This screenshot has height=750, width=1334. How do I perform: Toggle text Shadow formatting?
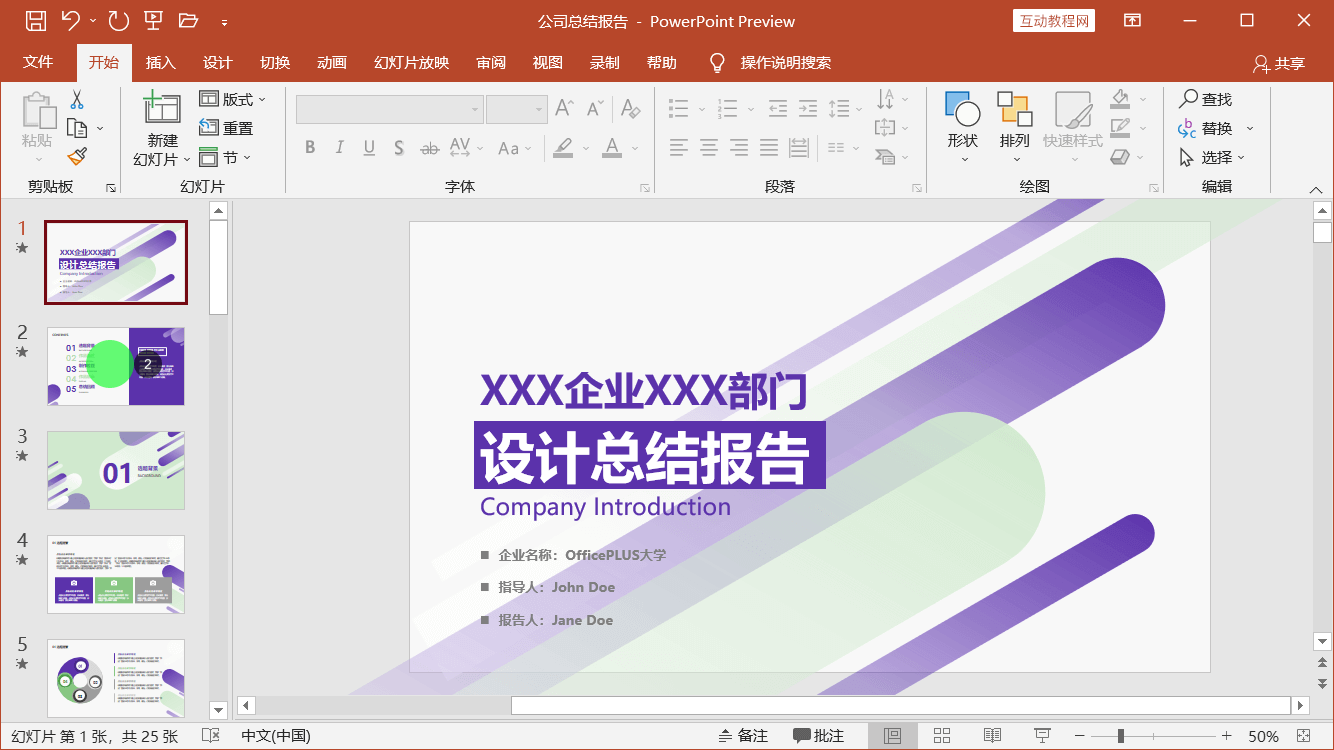pyautogui.click(x=398, y=148)
